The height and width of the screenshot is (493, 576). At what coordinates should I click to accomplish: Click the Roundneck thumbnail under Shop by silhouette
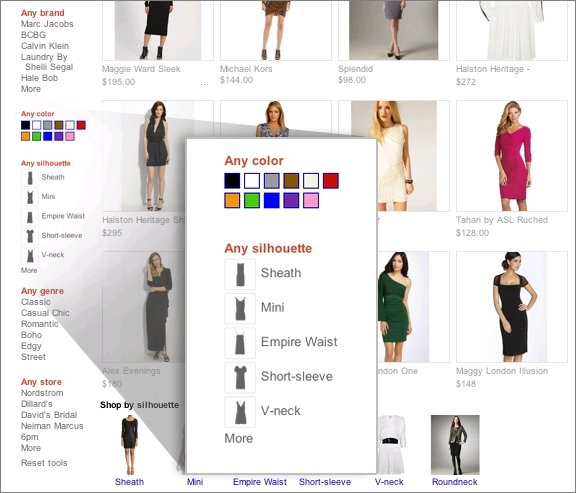[455, 445]
